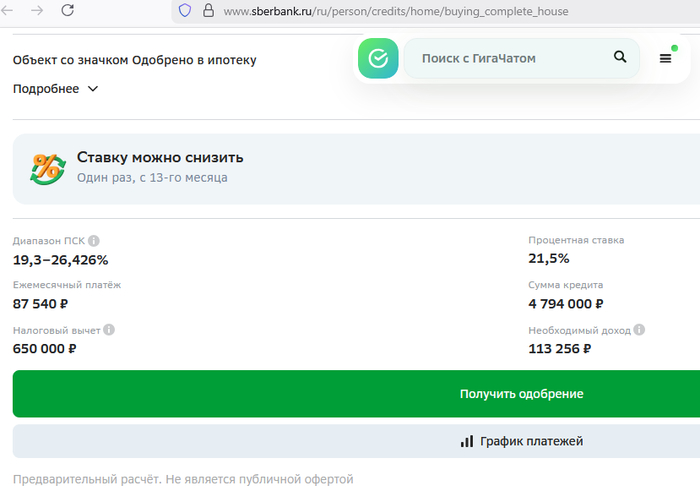
Task: Click the magnifier search icon
Action: (x=620, y=58)
